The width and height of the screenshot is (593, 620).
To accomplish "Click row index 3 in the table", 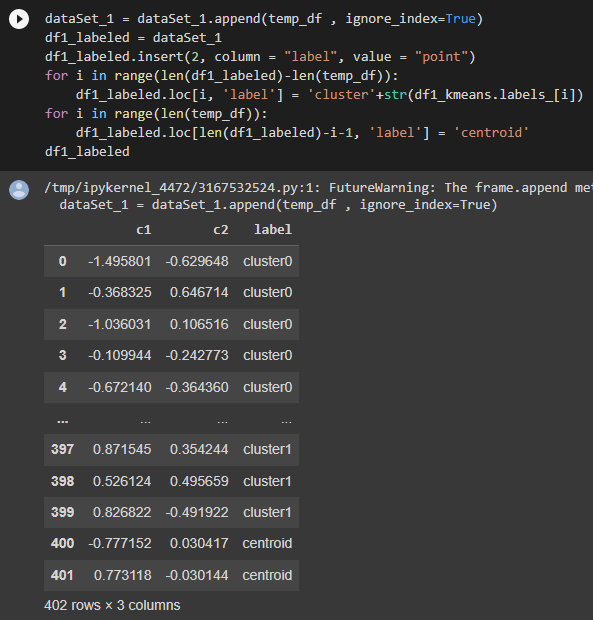I will click(62, 355).
